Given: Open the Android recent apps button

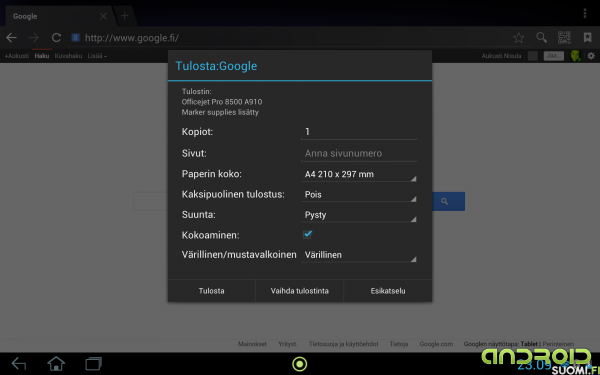Looking at the screenshot, I should [93, 364].
